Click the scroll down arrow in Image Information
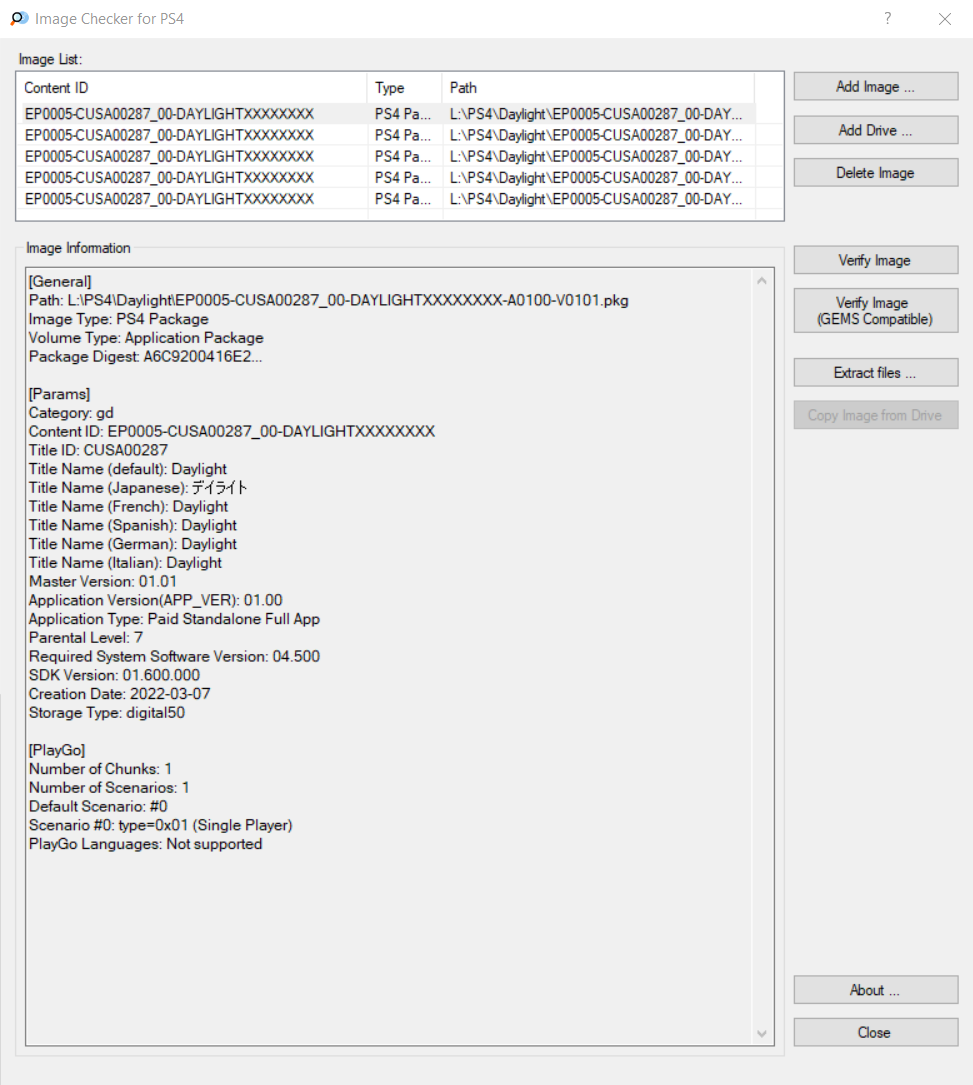This screenshot has width=973, height=1085. (x=763, y=1033)
